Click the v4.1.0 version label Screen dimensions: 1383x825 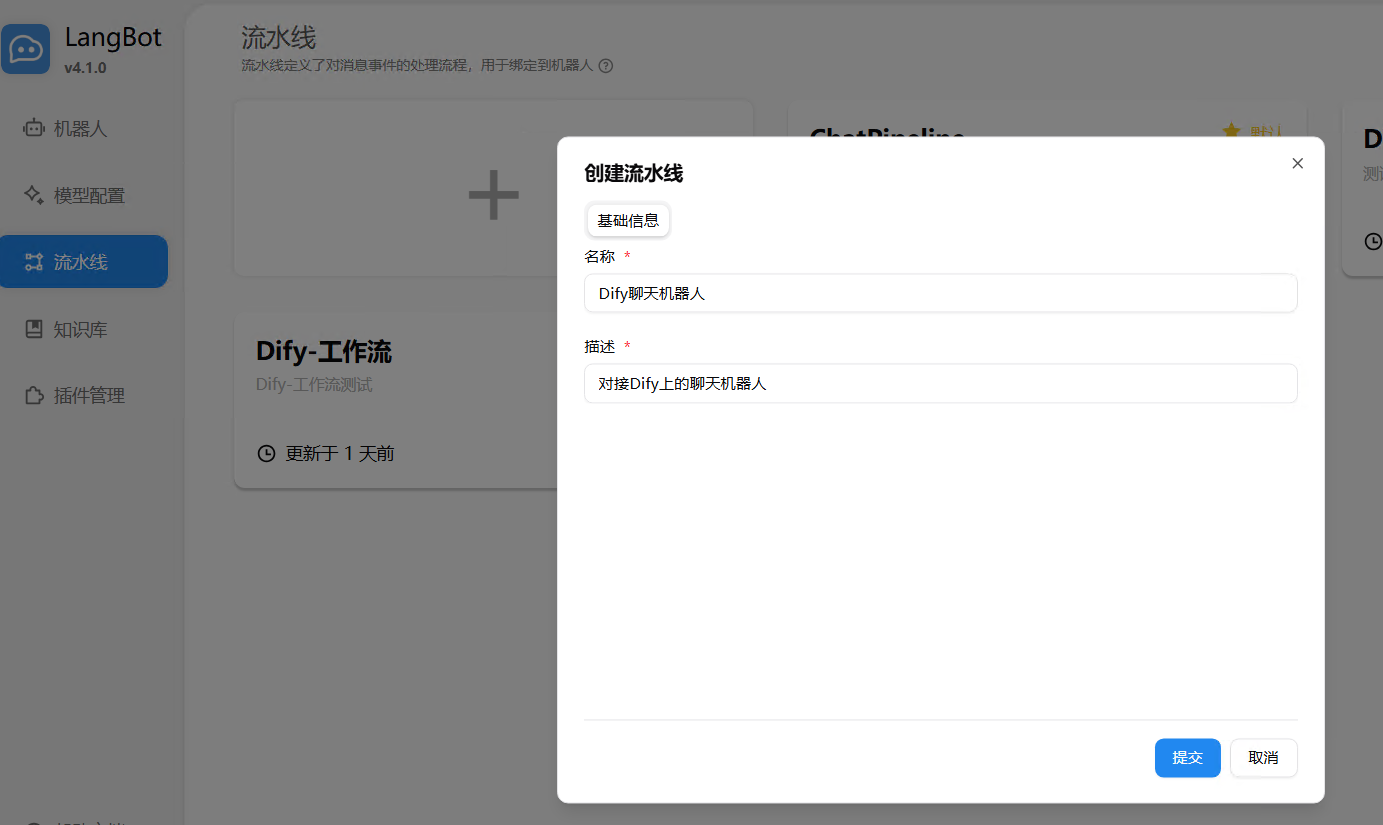(85, 69)
